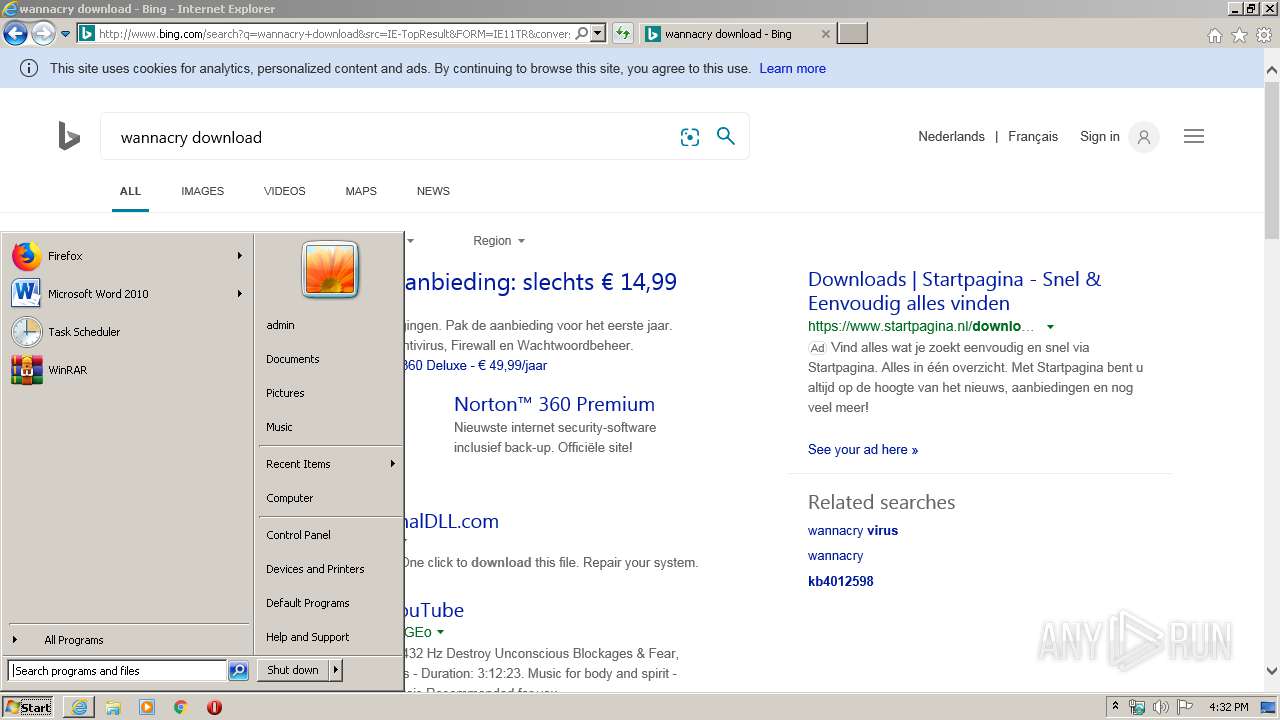The image size is (1280, 720).
Task: Open Norton 360 Premium link
Action: pyautogui.click(x=554, y=404)
